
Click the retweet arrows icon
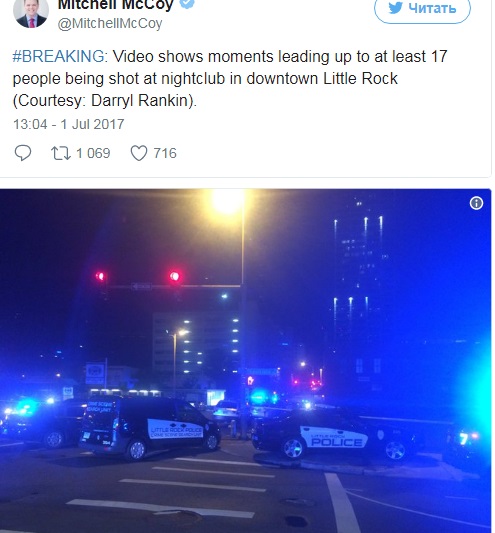(61, 153)
